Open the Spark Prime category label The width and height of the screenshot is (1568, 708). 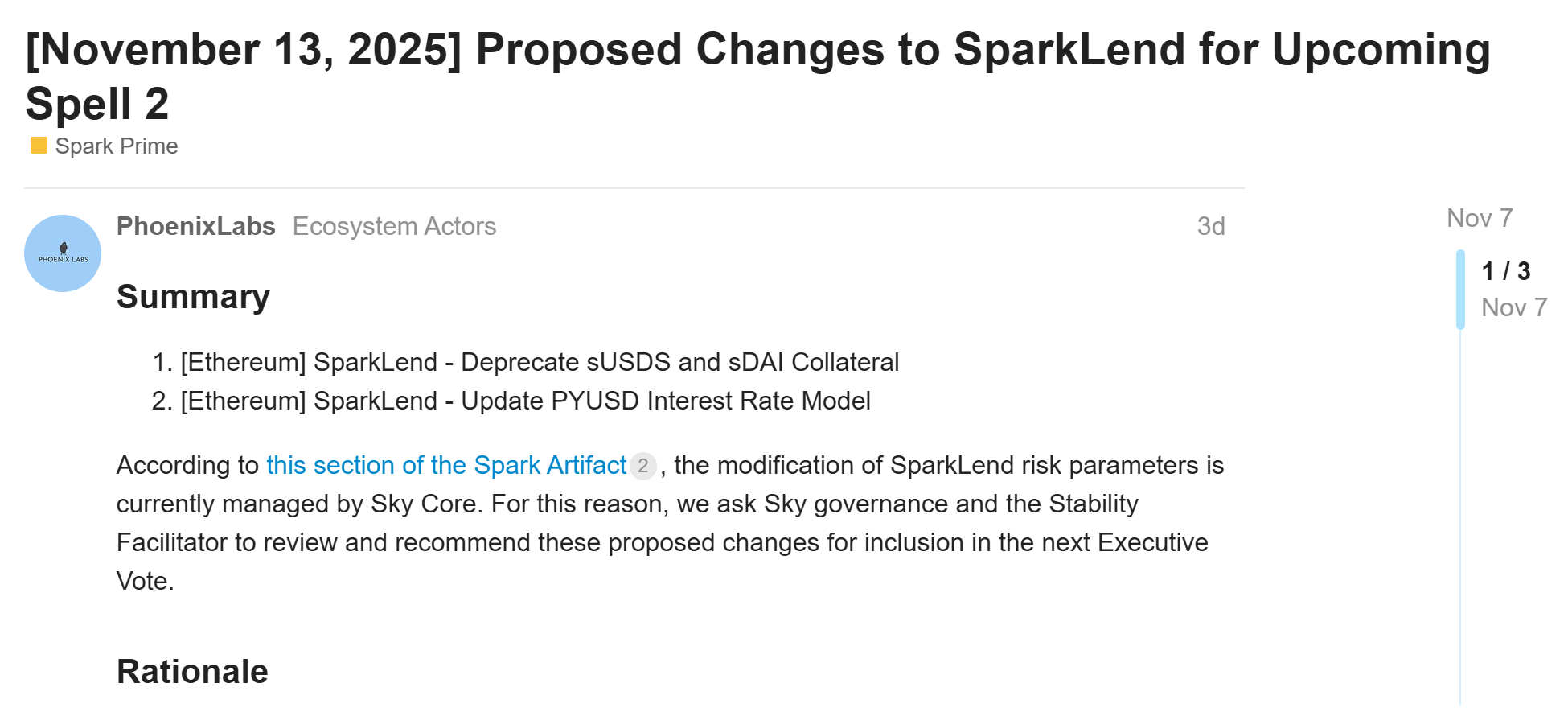coord(116,146)
